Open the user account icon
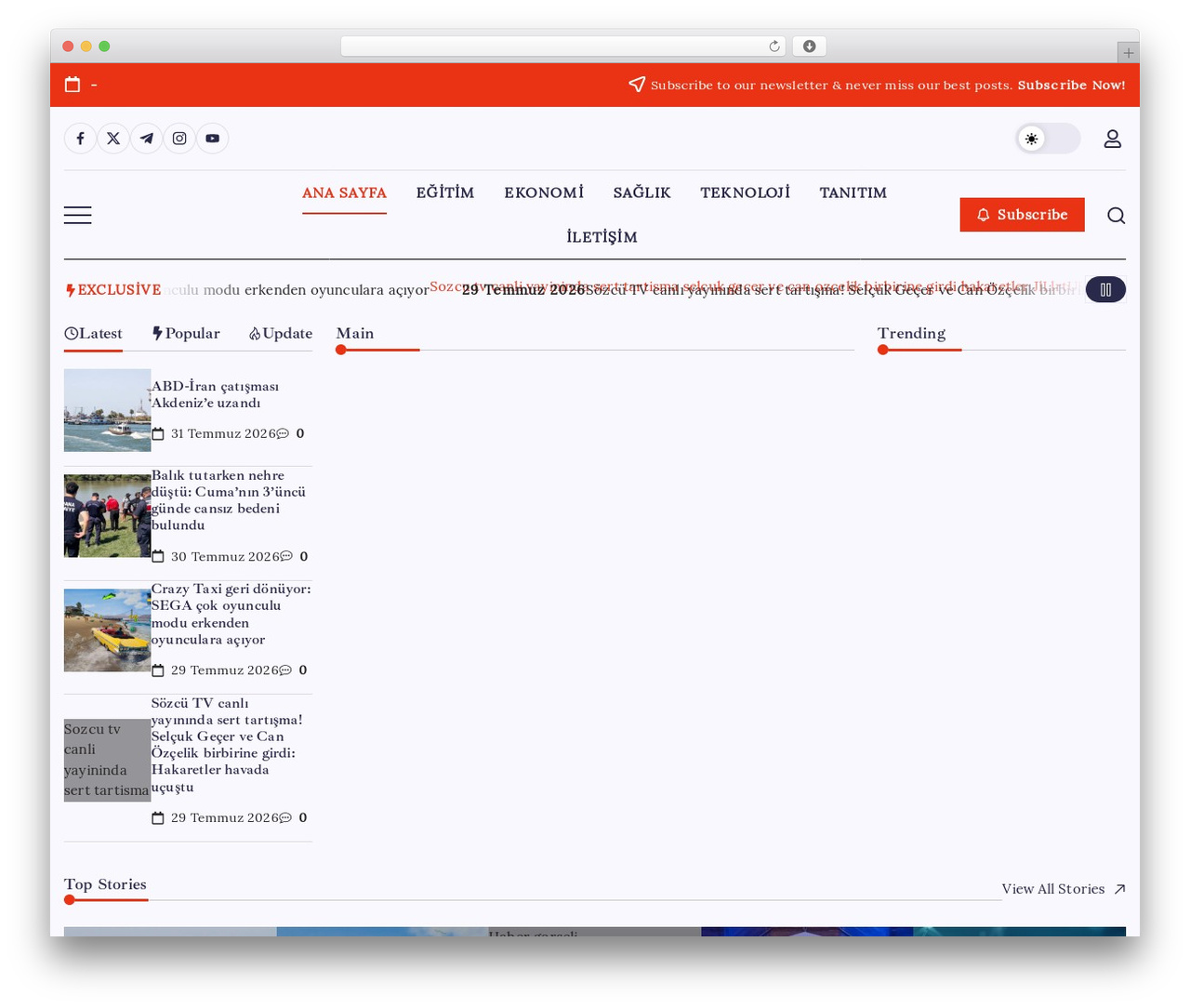 (1113, 139)
